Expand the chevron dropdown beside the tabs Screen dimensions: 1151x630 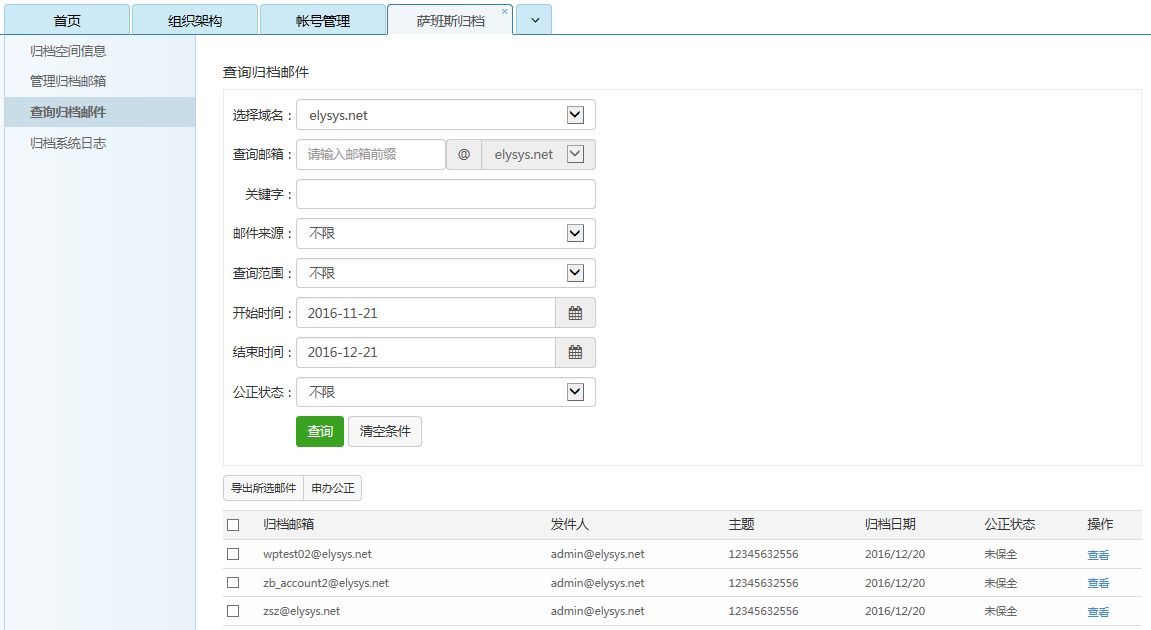pyautogui.click(x=533, y=19)
